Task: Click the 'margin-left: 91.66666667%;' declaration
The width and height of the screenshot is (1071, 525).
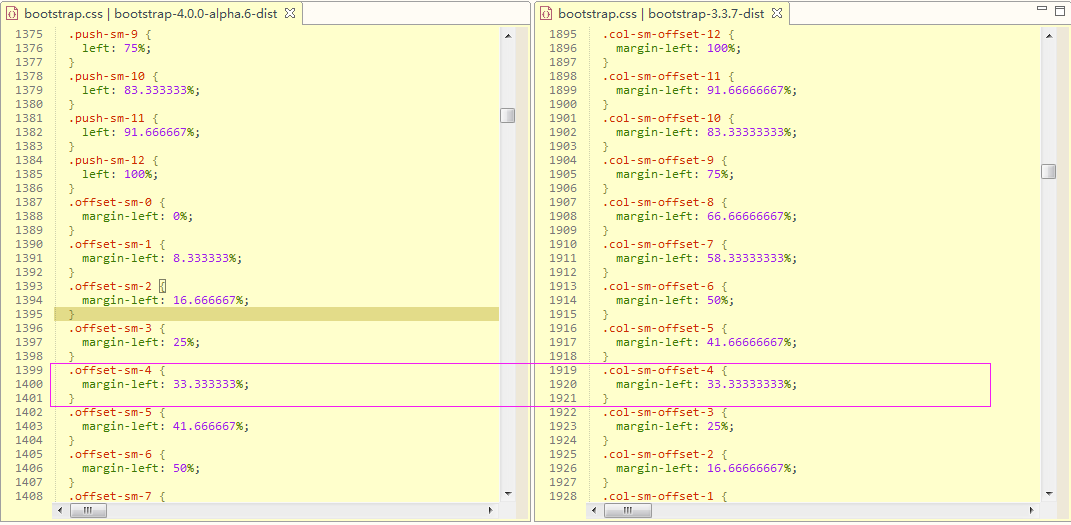Action: [x=706, y=90]
